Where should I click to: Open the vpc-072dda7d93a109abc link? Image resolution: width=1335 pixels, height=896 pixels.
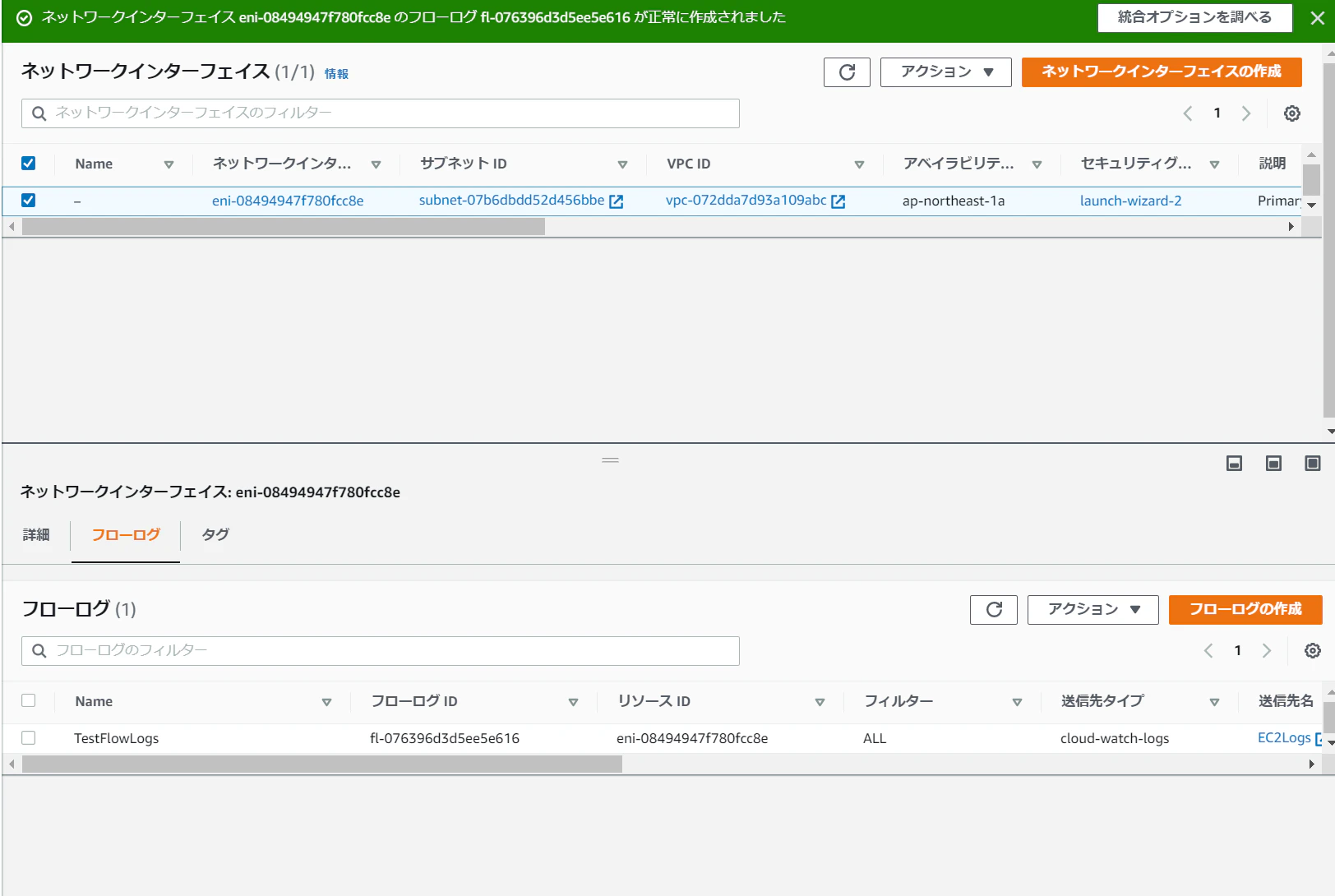pyautogui.click(x=746, y=201)
